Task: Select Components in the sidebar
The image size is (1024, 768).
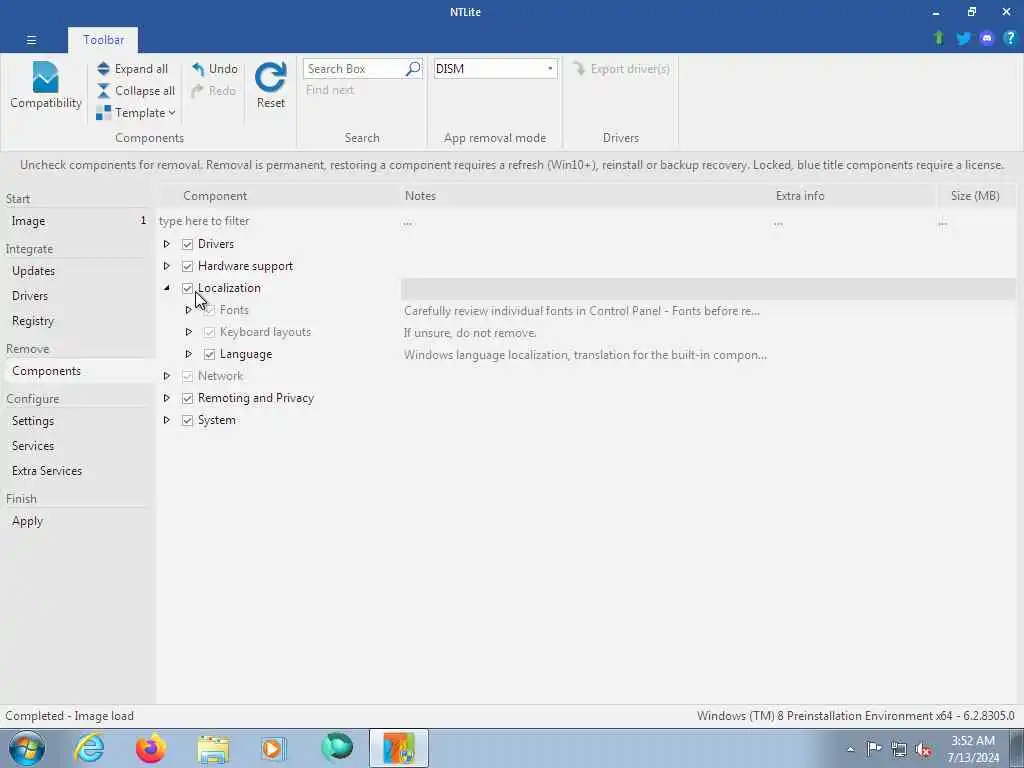Action: click(x=77, y=371)
